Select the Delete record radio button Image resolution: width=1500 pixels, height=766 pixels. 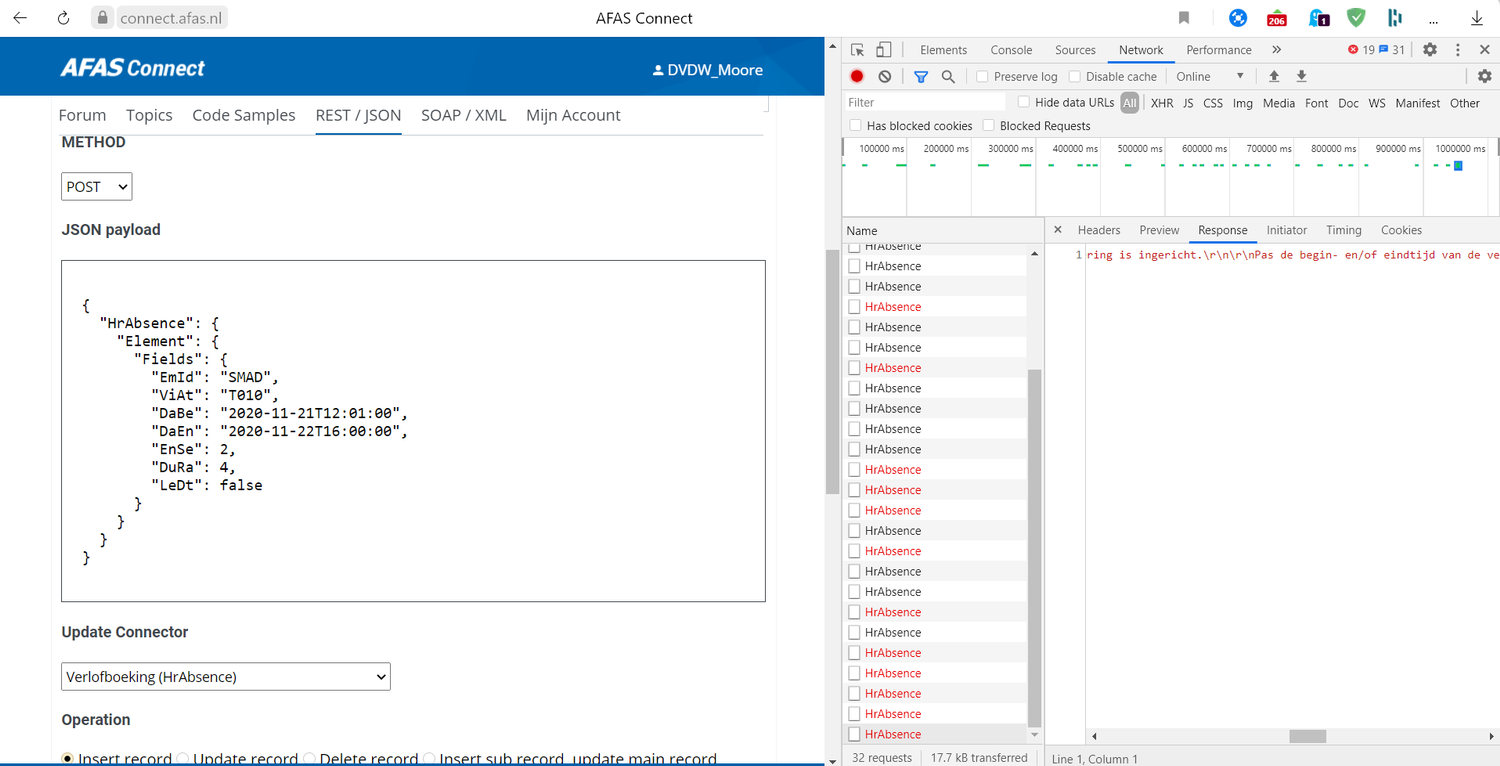coord(309,759)
